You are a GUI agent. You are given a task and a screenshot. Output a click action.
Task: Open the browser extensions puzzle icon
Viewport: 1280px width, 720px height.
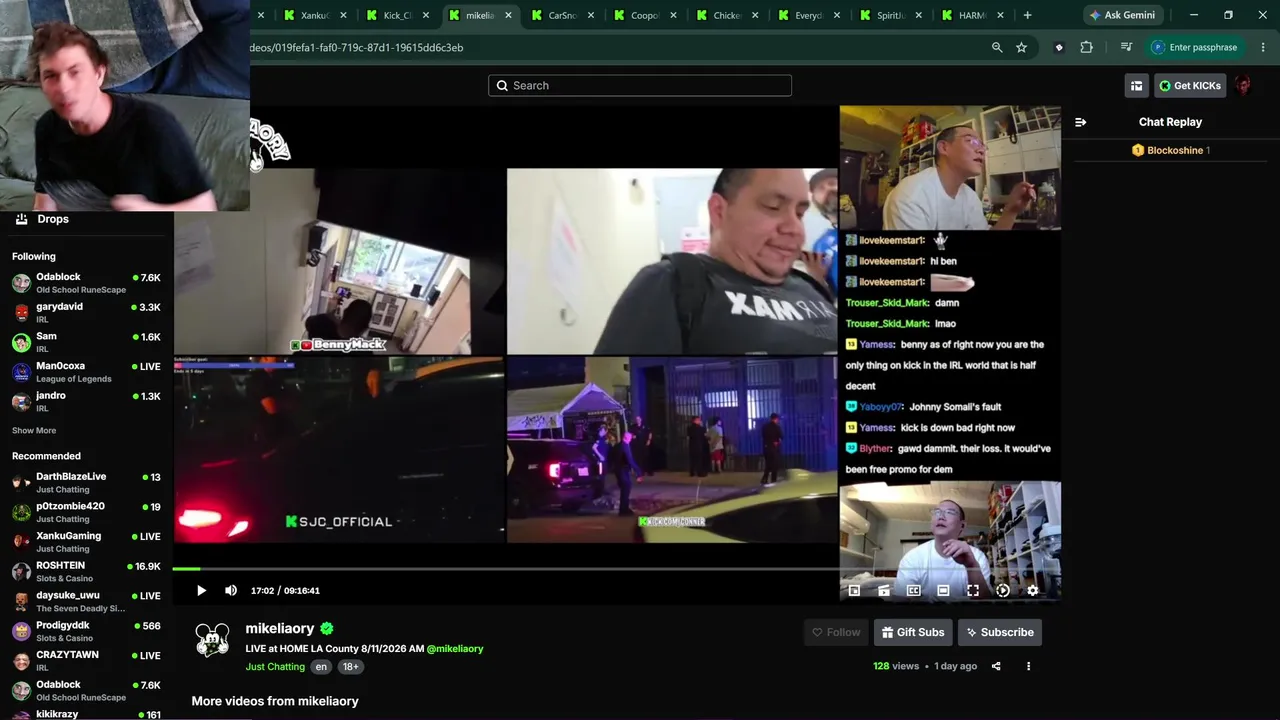(x=1086, y=47)
